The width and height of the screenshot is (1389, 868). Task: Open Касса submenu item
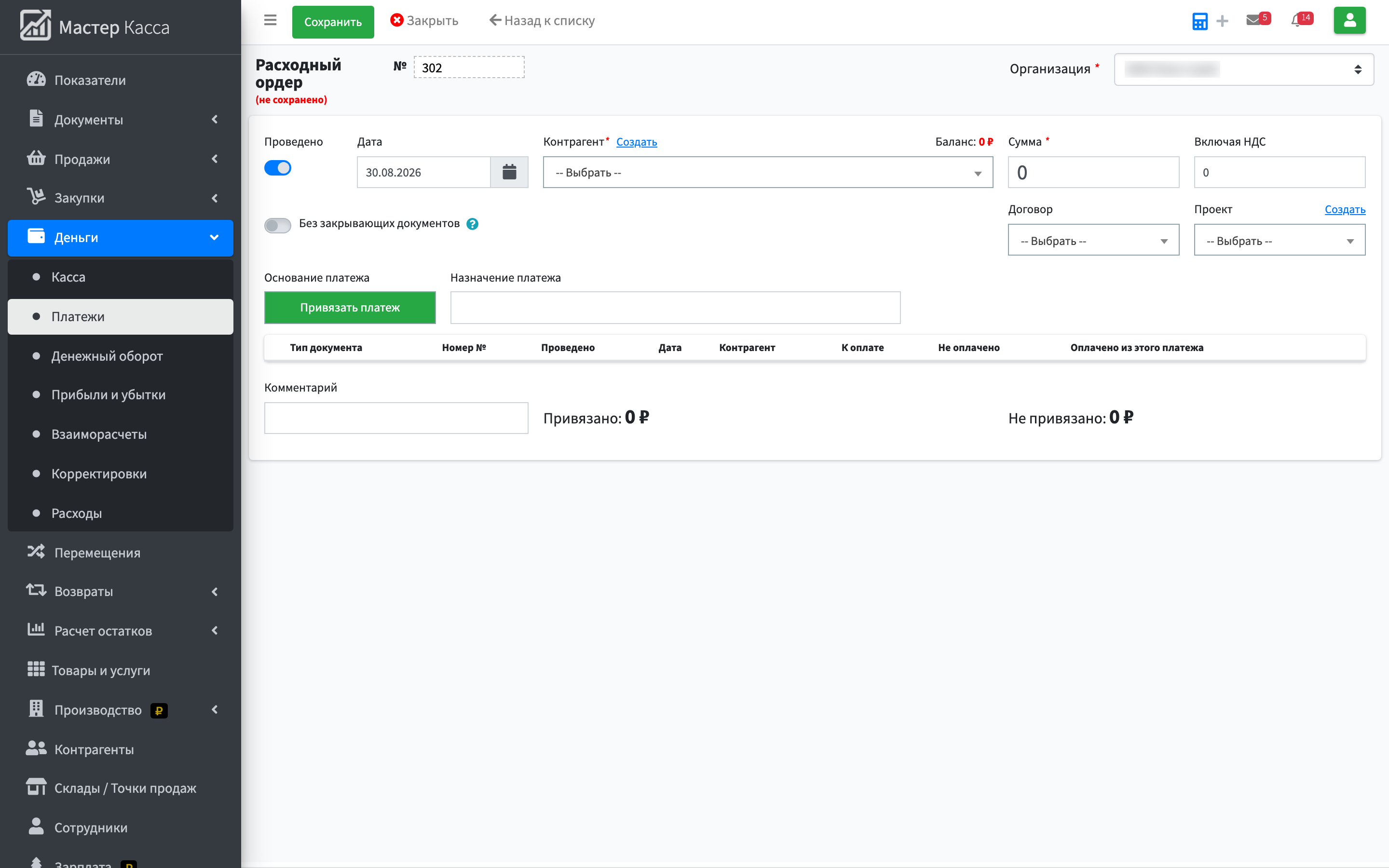coord(121,277)
